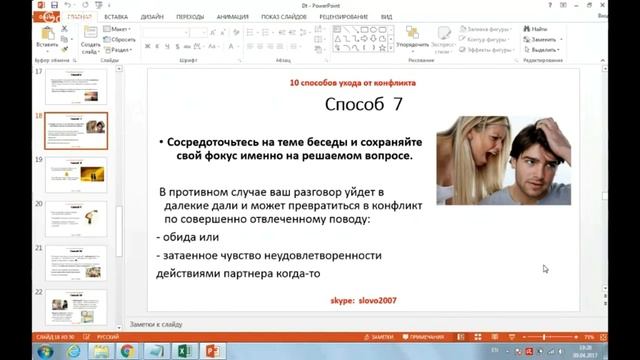The height and width of the screenshot is (360, 640).
Task: Open the font name combo box
Action: pos(166,33)
